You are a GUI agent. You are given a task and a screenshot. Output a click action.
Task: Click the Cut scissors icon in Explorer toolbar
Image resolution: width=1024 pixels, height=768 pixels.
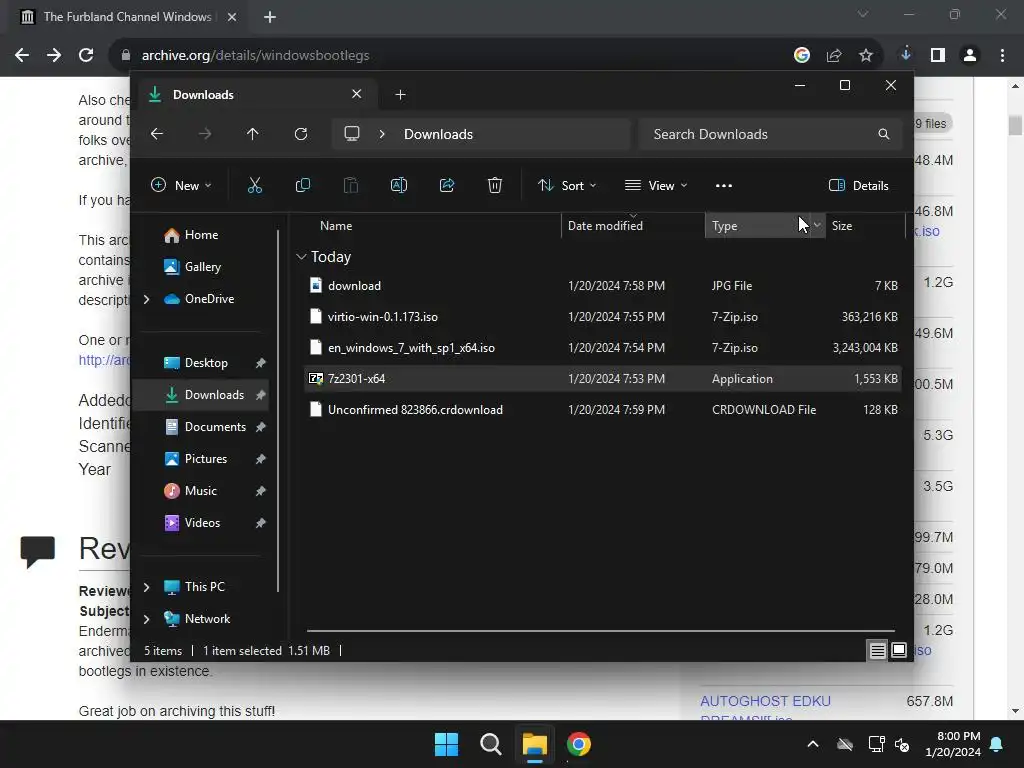coord(255,185)
